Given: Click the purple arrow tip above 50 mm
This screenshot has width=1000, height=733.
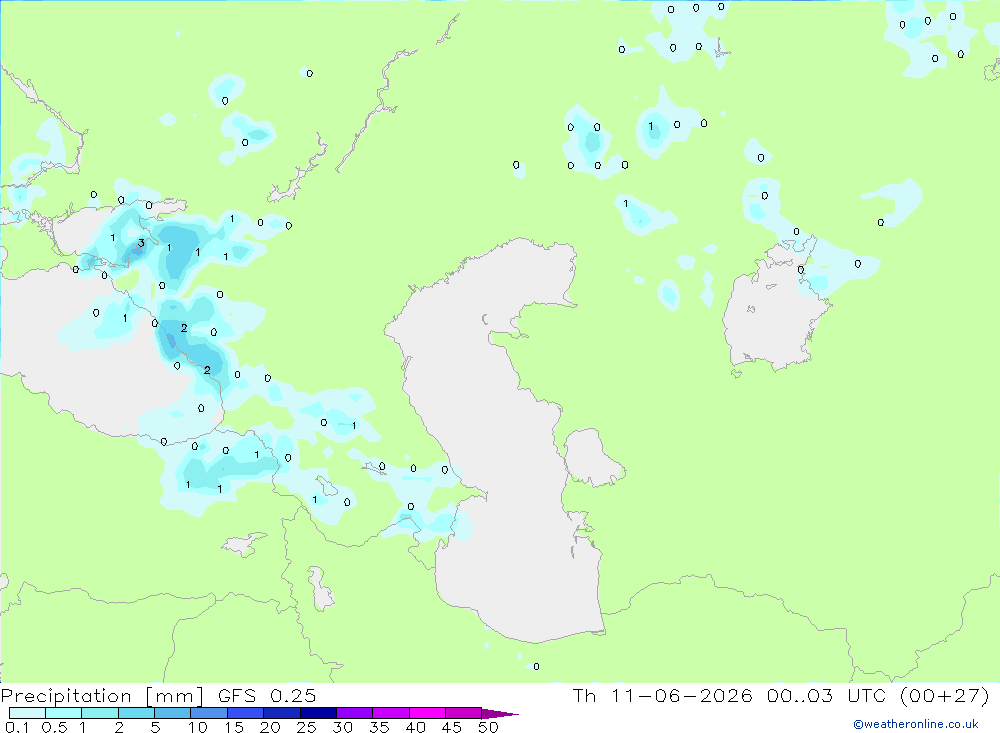Looking at the screenshot, I should point(500,714).
